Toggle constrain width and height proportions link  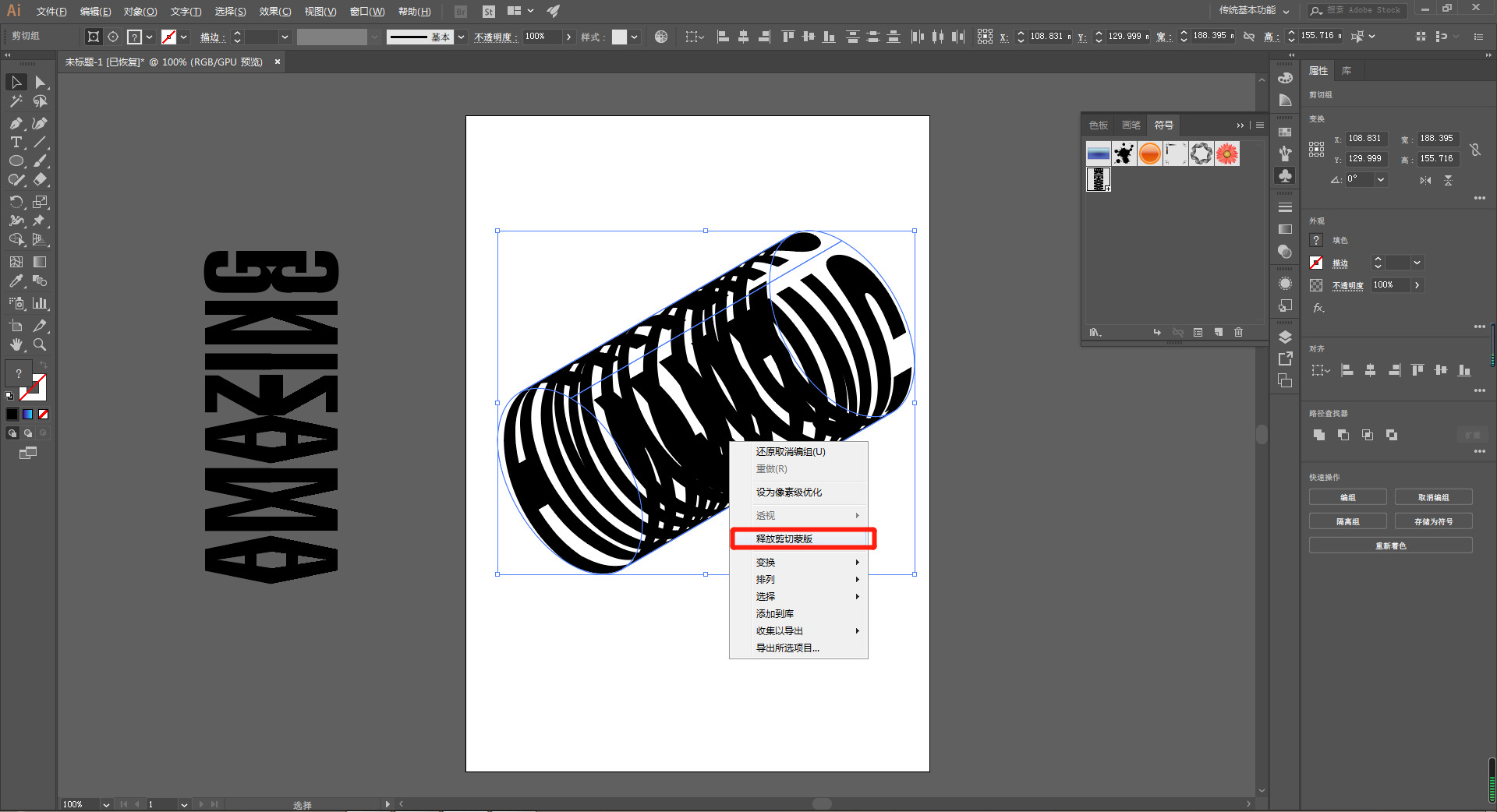click(x=1475, y=149)
